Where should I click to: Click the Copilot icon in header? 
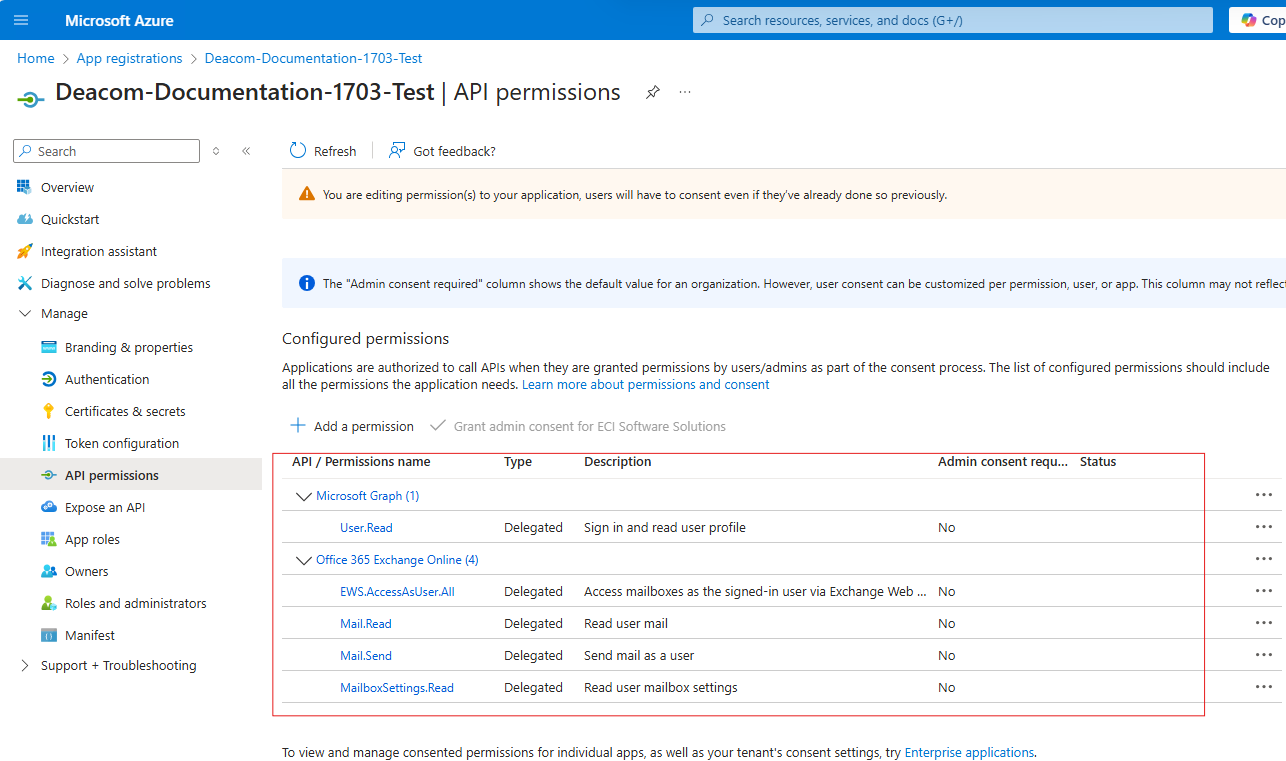coord(1249,20)
